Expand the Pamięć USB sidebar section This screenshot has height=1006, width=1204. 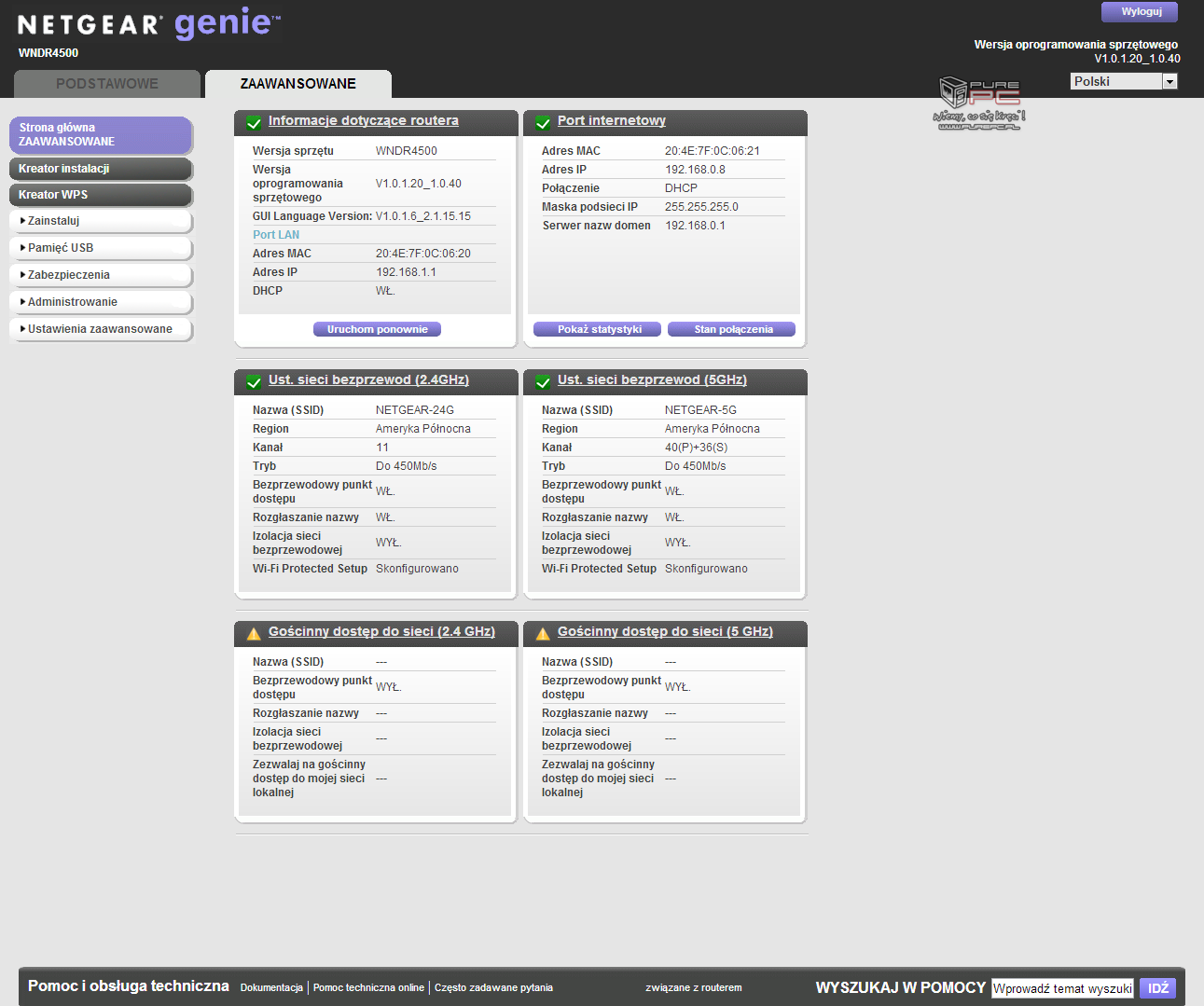pos(101,248)
